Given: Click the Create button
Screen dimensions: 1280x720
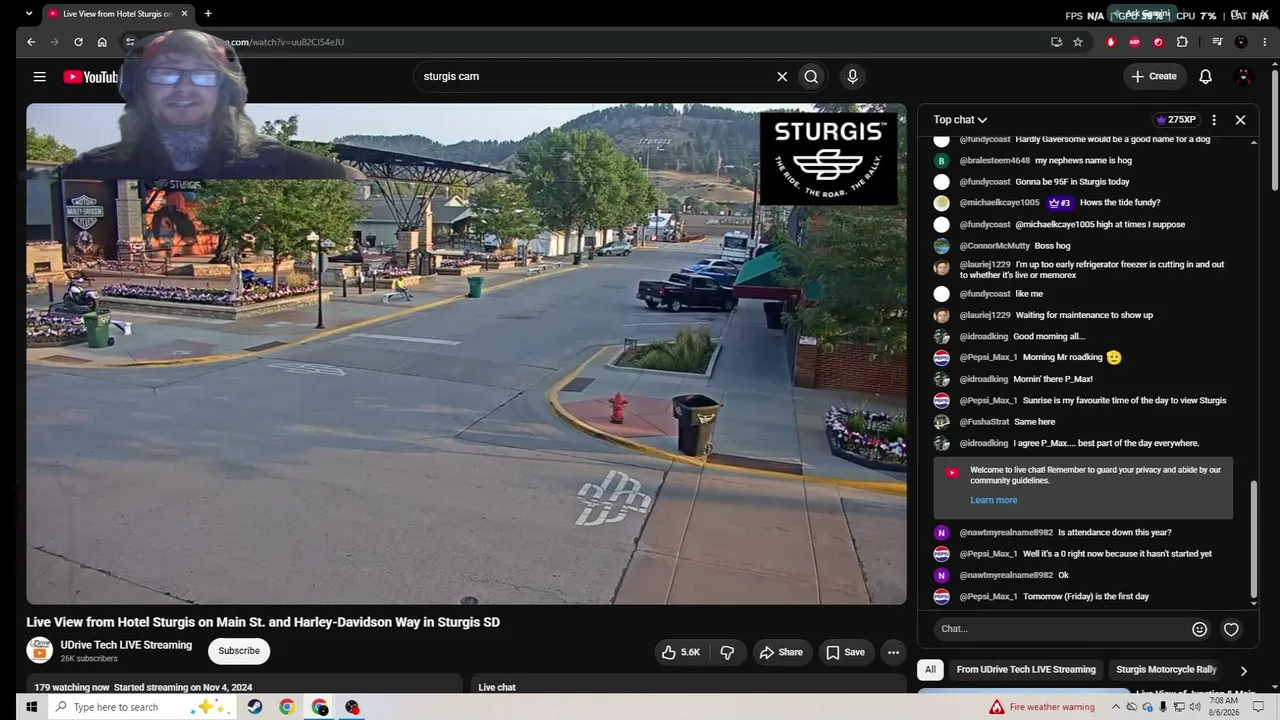Looking at the screenshot, I should pos(1154,76).
